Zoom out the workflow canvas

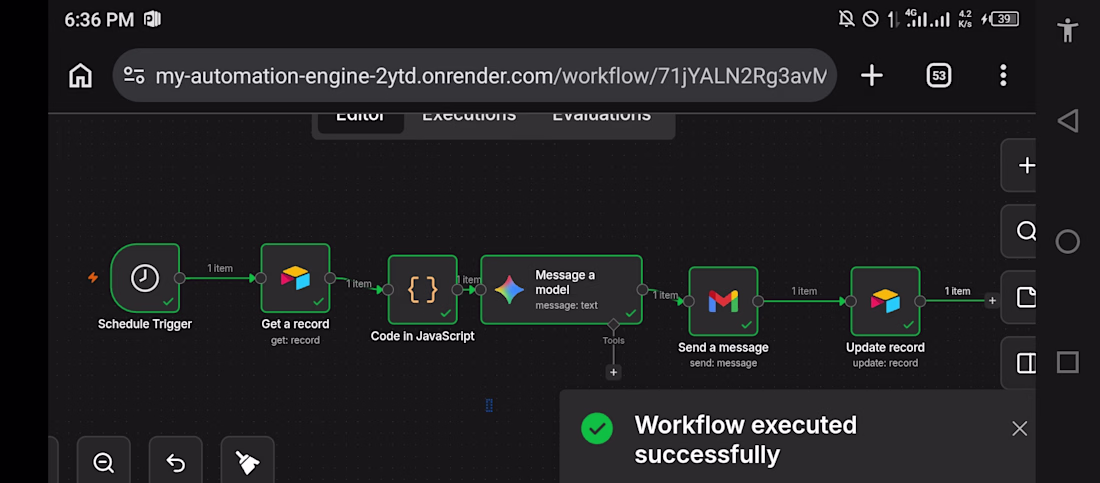104,463
